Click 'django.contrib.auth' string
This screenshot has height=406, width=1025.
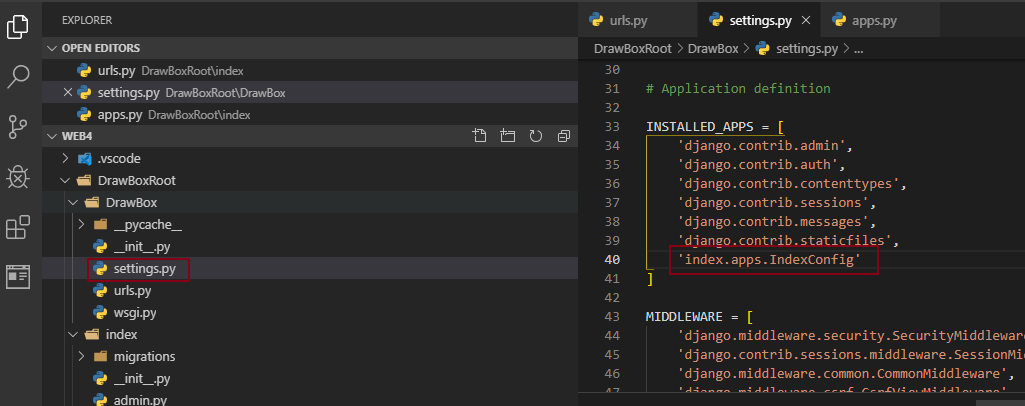pyautogui.click(x=758, y=164)
